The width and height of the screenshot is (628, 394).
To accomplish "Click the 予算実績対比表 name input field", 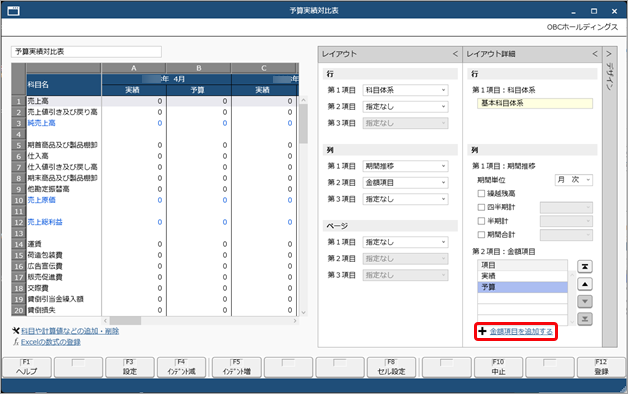I will [87, 52].
